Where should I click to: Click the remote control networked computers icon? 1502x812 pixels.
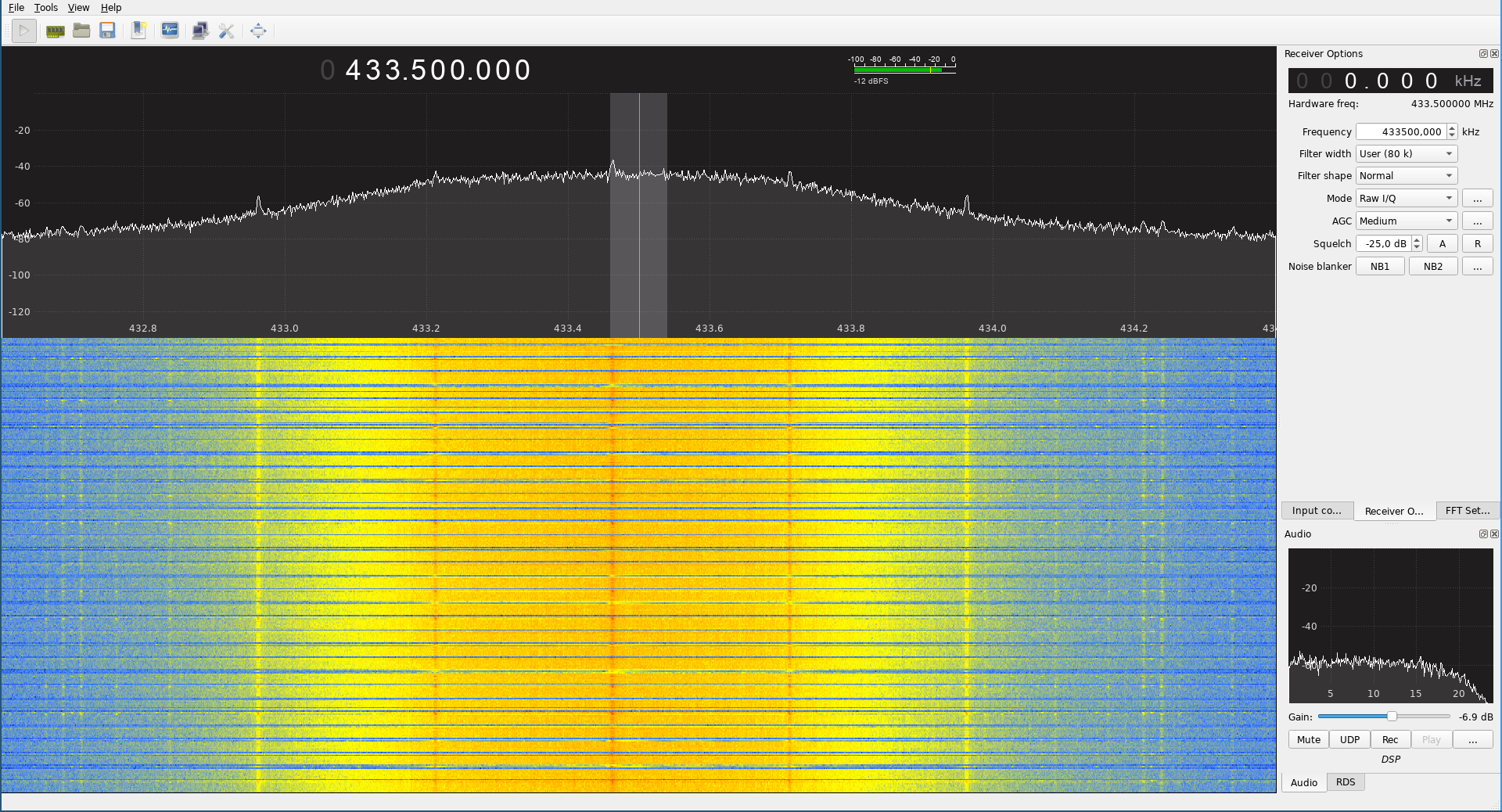tap(200, 31)
